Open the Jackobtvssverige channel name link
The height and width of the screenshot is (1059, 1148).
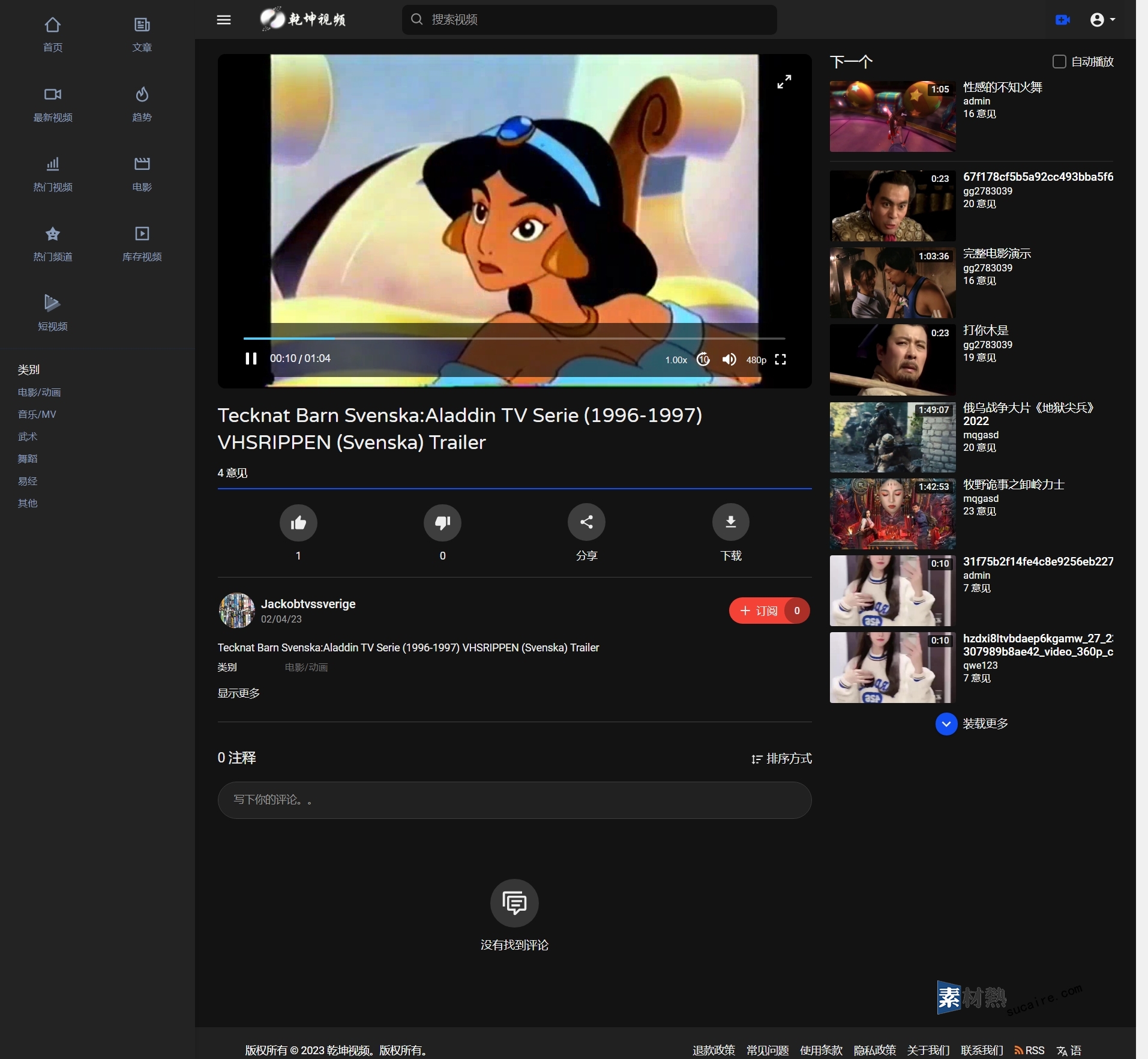308,604
